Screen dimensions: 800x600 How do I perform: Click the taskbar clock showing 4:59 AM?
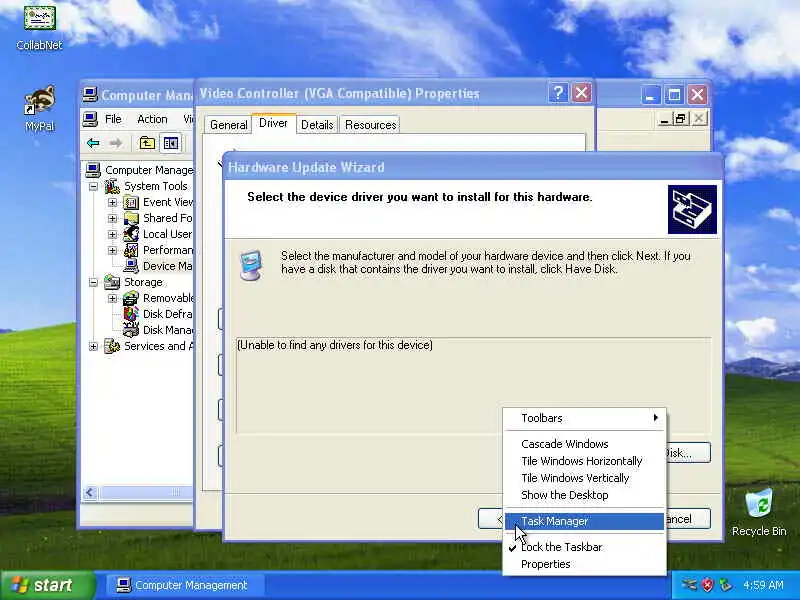[x=763, y=585]
